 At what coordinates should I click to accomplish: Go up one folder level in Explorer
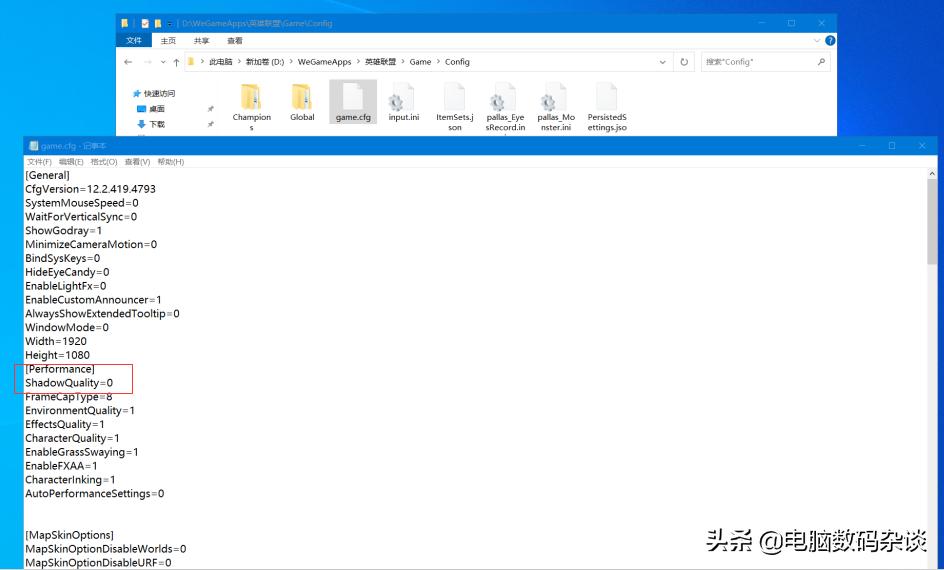coord(177,62)
